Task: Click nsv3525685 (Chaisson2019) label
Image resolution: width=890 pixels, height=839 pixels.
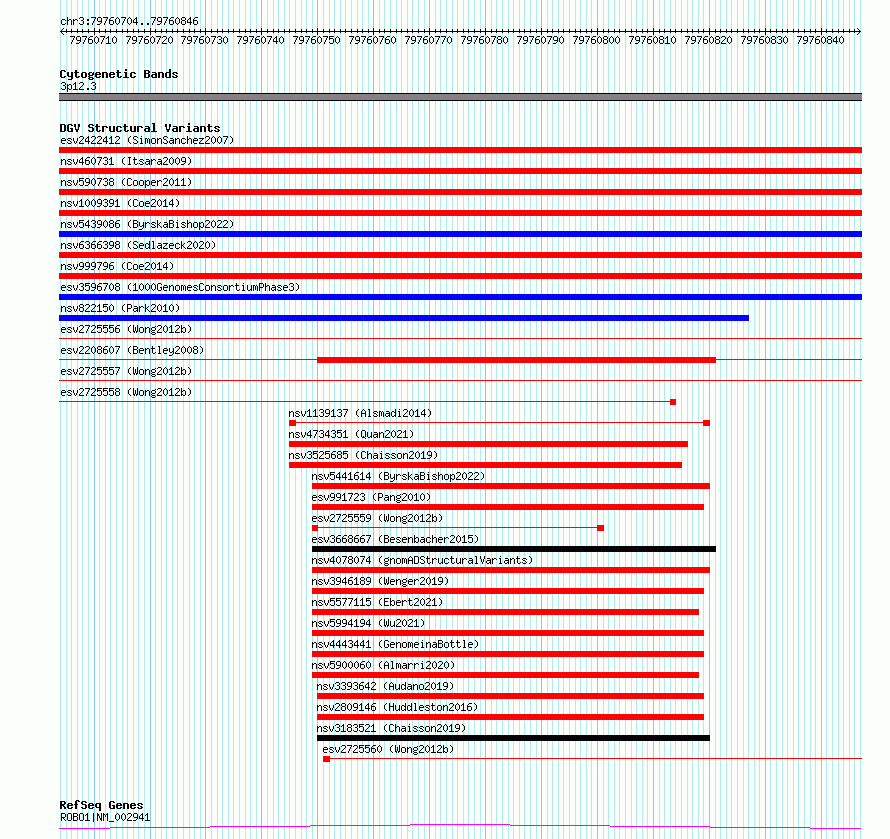Action: coord(363,455)
